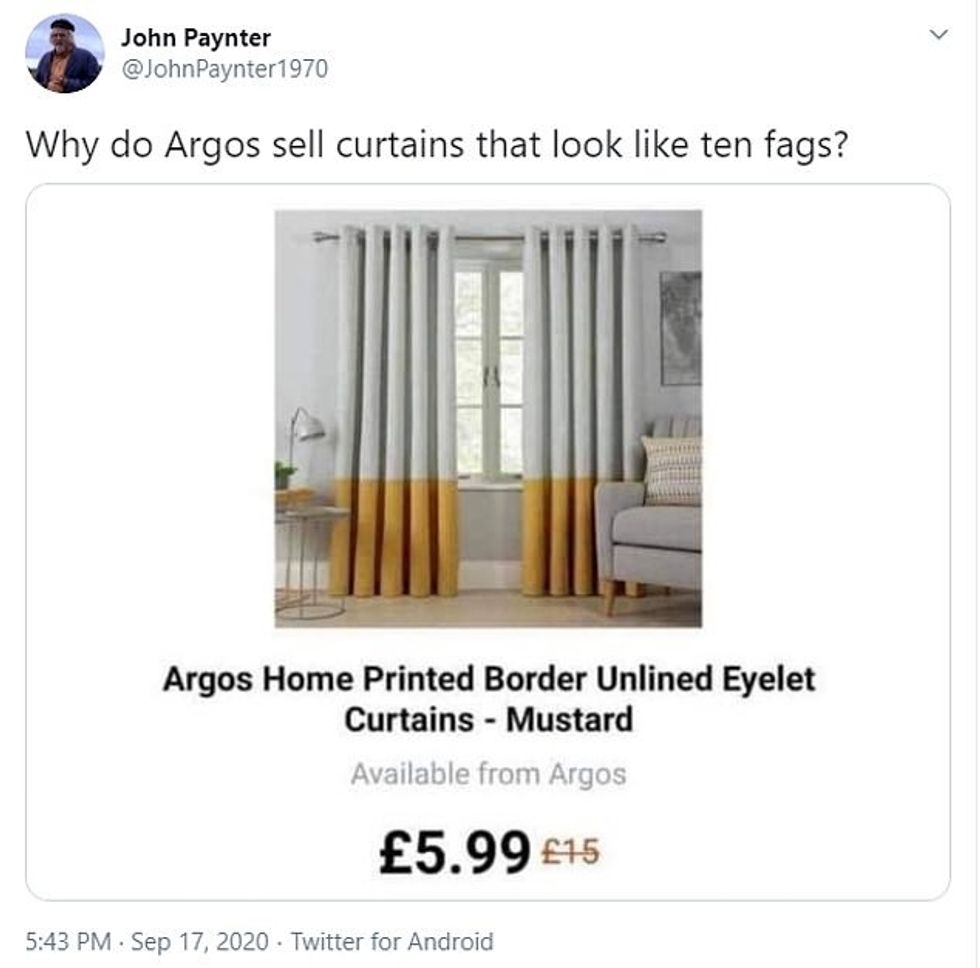Click the crossed-out £15 original price

[x=571, y=852]
